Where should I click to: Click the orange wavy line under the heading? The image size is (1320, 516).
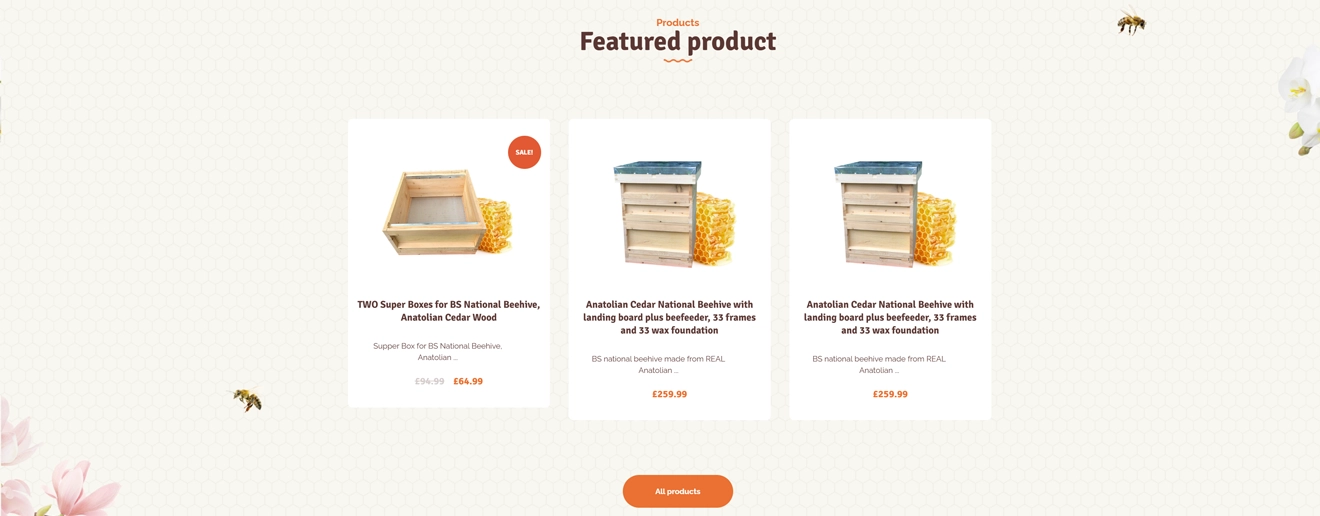pos(677,61)
